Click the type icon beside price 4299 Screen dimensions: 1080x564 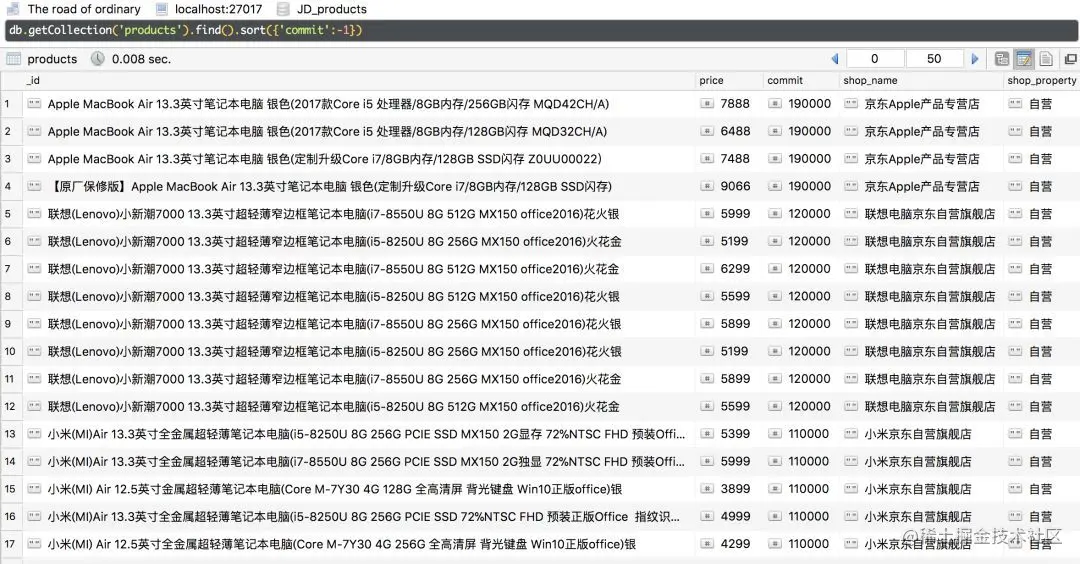pos(707,544)
